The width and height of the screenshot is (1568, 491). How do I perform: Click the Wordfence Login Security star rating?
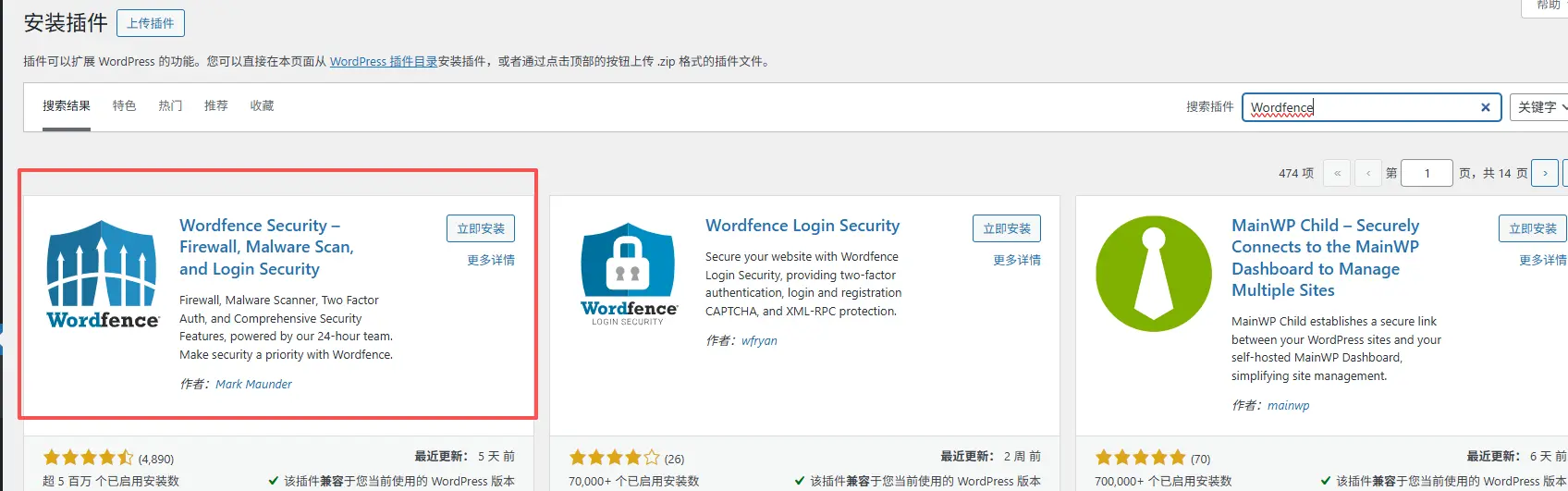[615, 458]
